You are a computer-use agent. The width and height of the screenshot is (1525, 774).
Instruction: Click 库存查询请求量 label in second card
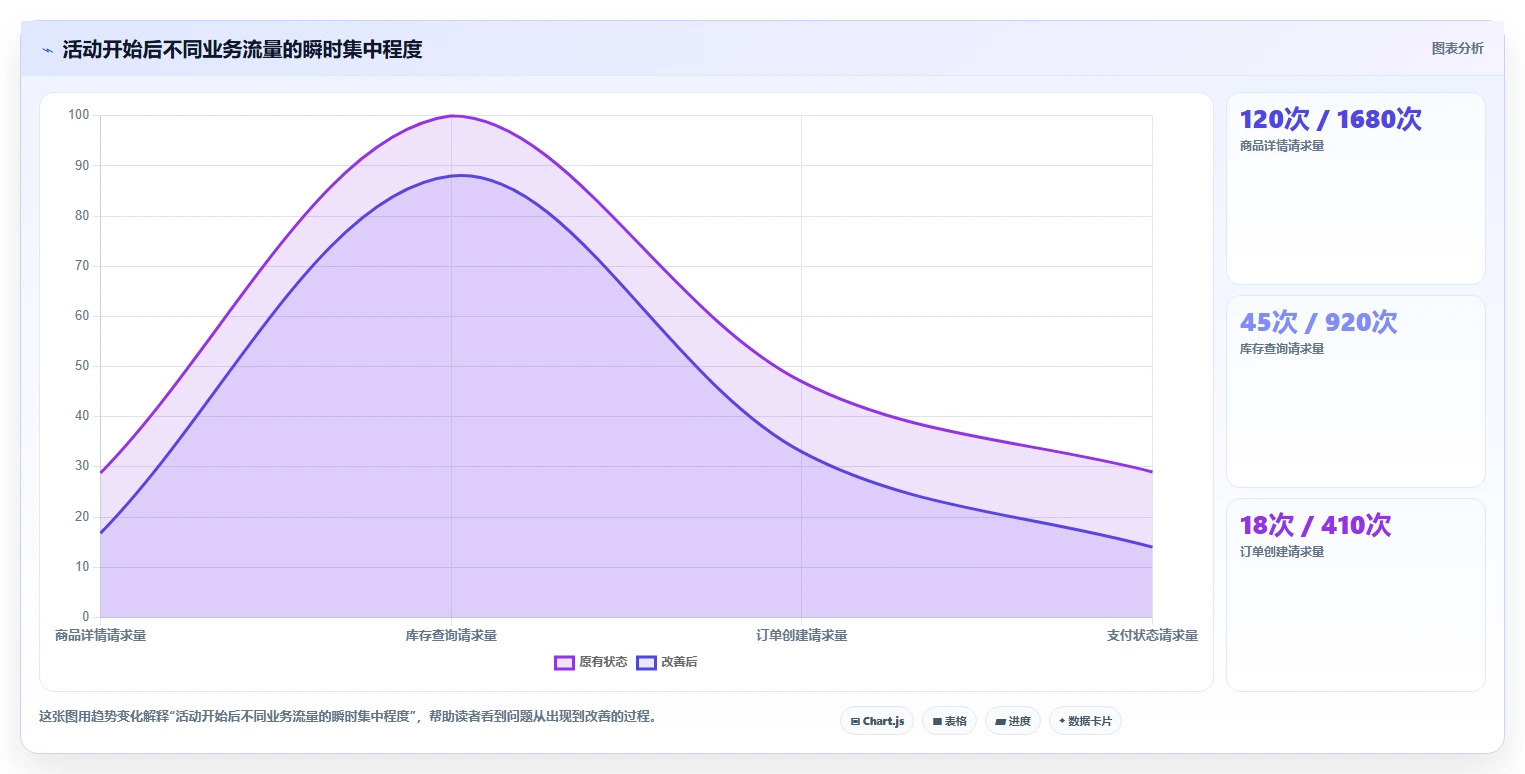click(1281, 349)
